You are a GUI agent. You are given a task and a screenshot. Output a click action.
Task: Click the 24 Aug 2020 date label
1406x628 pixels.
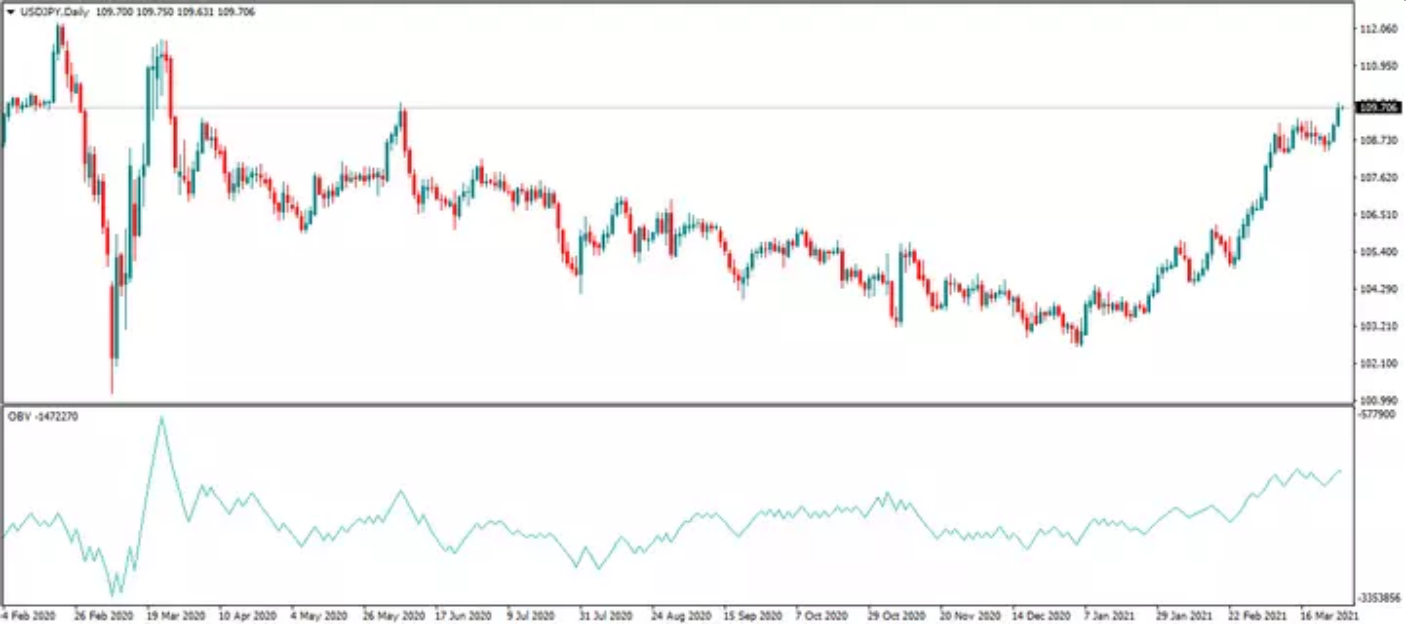680,615
